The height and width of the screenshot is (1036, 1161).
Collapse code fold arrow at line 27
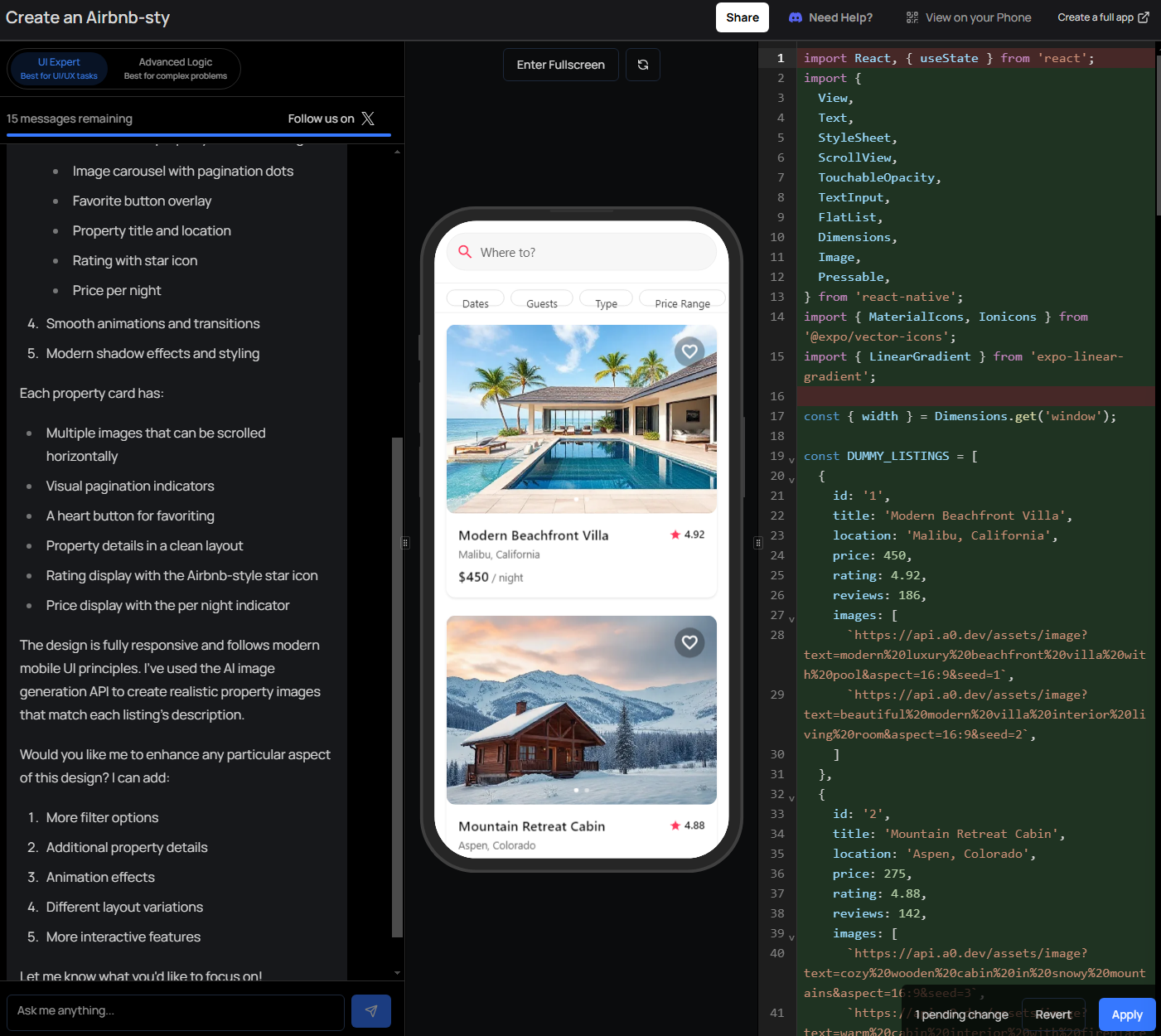point(791,618)
